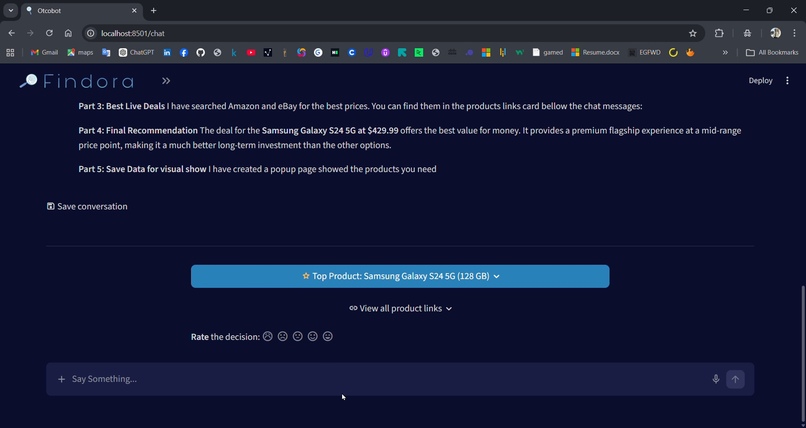The image size is (806, 428).
Task: Open the Deploy menu
Action: [x=760, y=81]
